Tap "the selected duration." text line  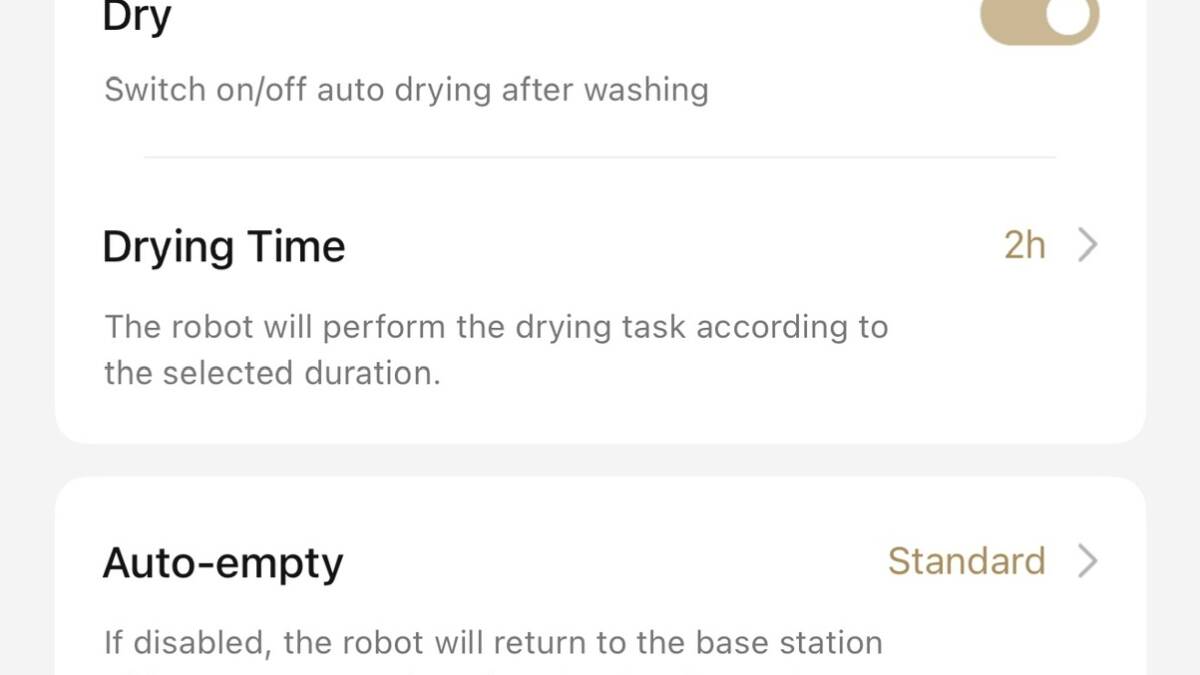272,373
